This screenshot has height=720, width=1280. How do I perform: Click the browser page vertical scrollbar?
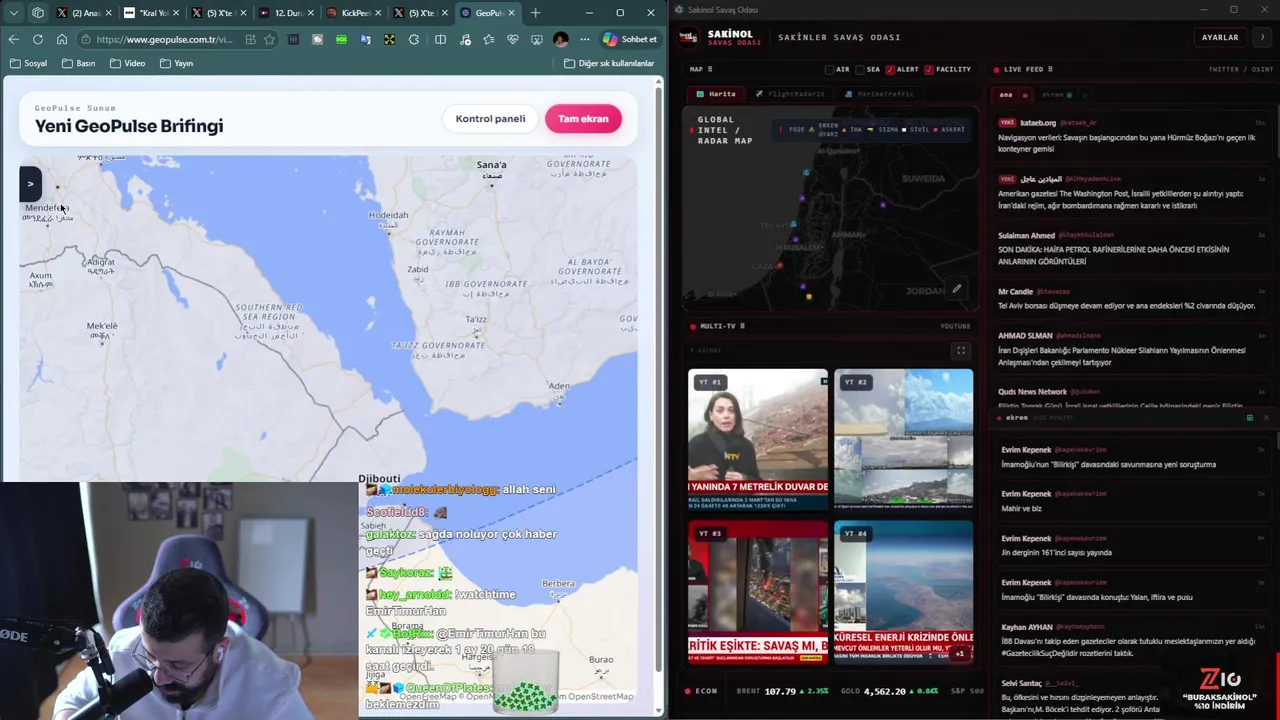[658, 380]
